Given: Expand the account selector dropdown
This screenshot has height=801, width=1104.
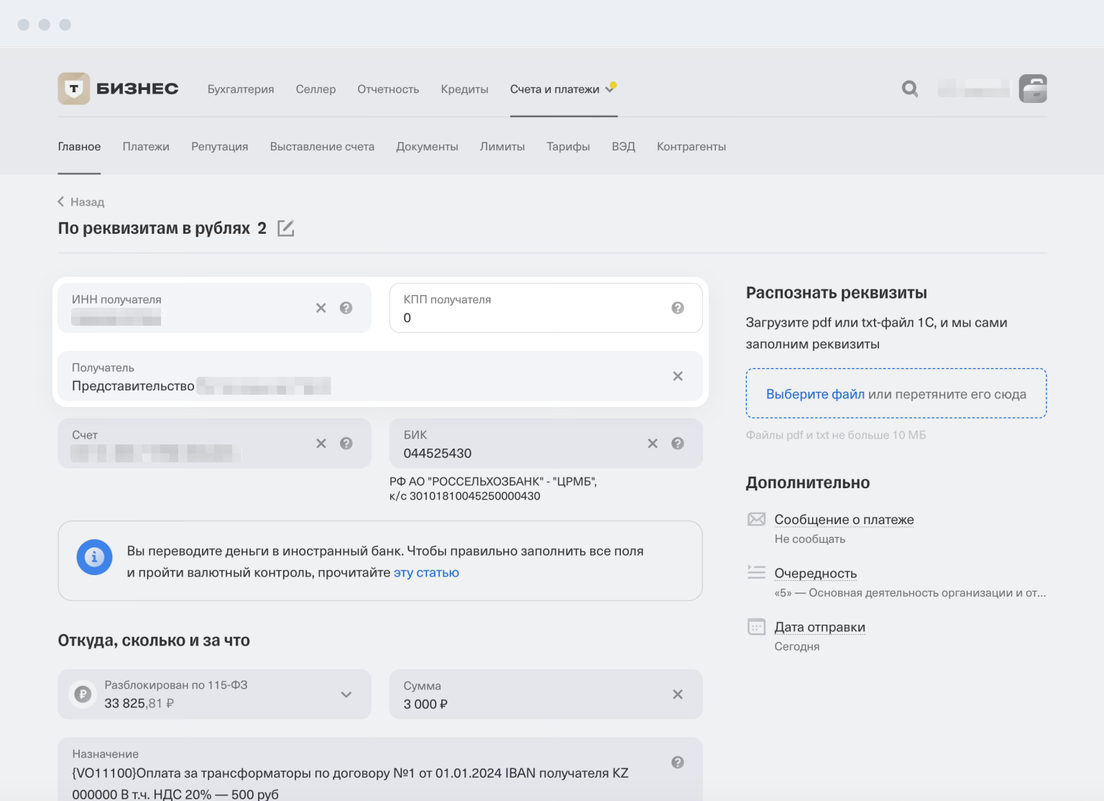Looking at the screenshot, I should click(x=346, y=694).
